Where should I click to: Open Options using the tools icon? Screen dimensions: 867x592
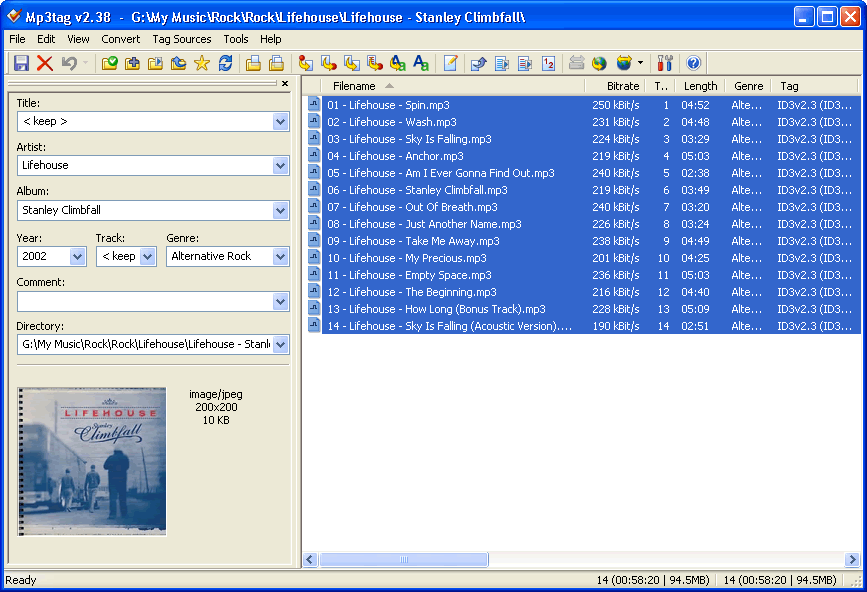point(663,62)
